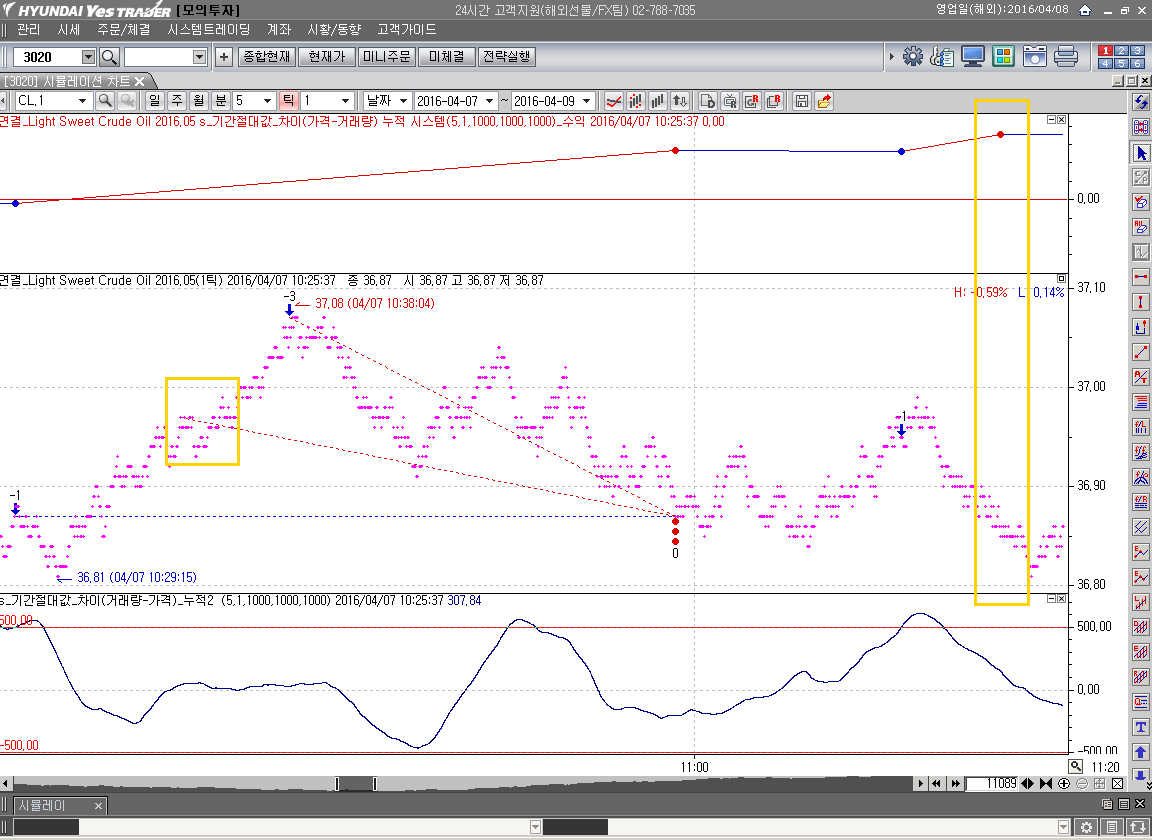Open the CL,1 symbol dropdown
The height and width of the screenshot is (840, 1152).
point(81,101)
